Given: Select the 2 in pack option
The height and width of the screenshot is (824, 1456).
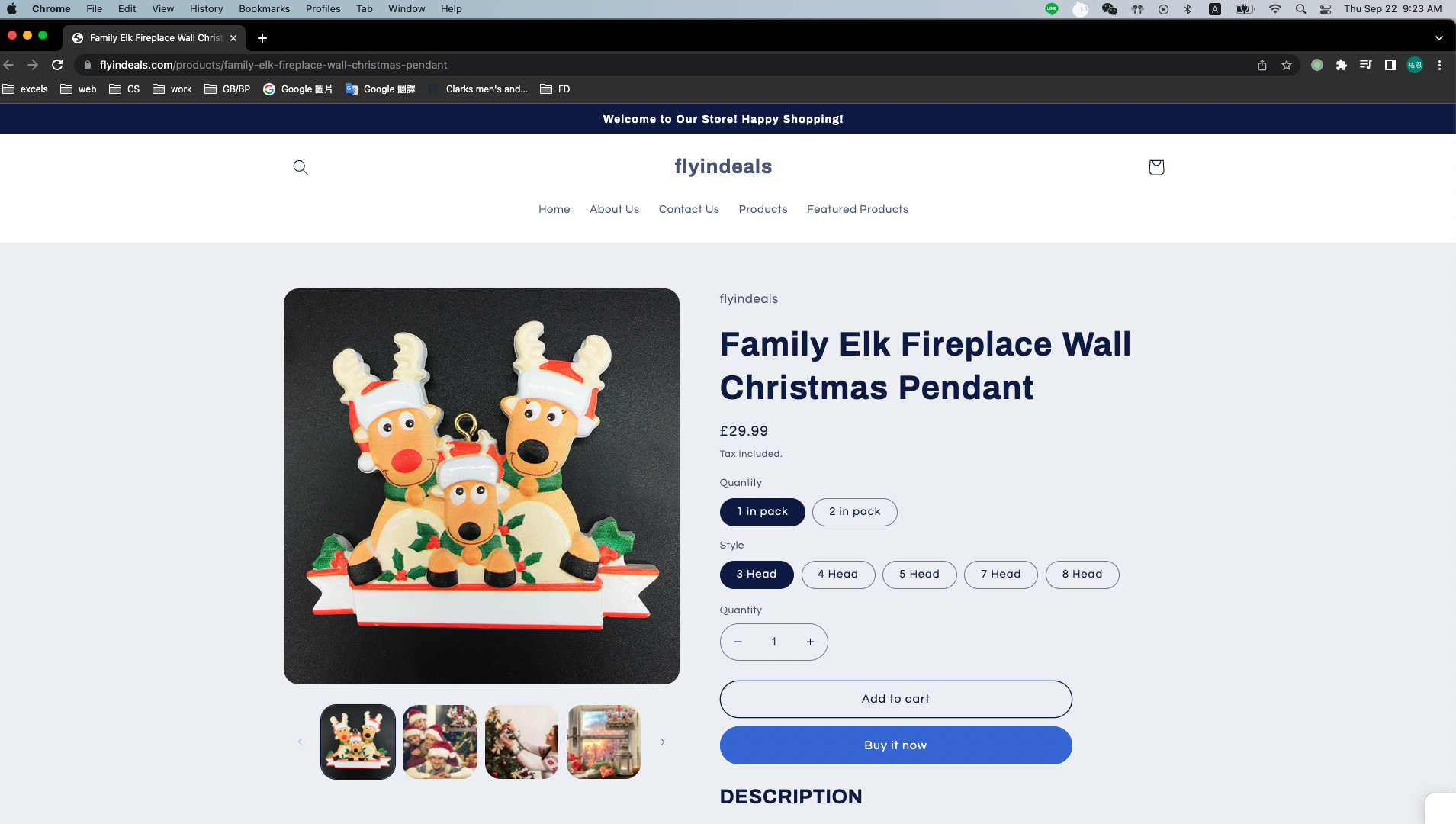Looking at the screenshot, I should [x=854, y=512].
